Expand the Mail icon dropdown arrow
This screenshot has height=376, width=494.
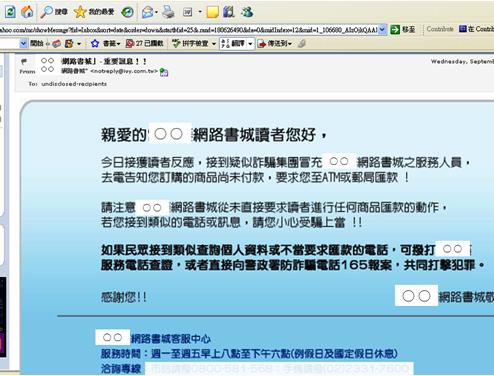click(x=156, y=12)
